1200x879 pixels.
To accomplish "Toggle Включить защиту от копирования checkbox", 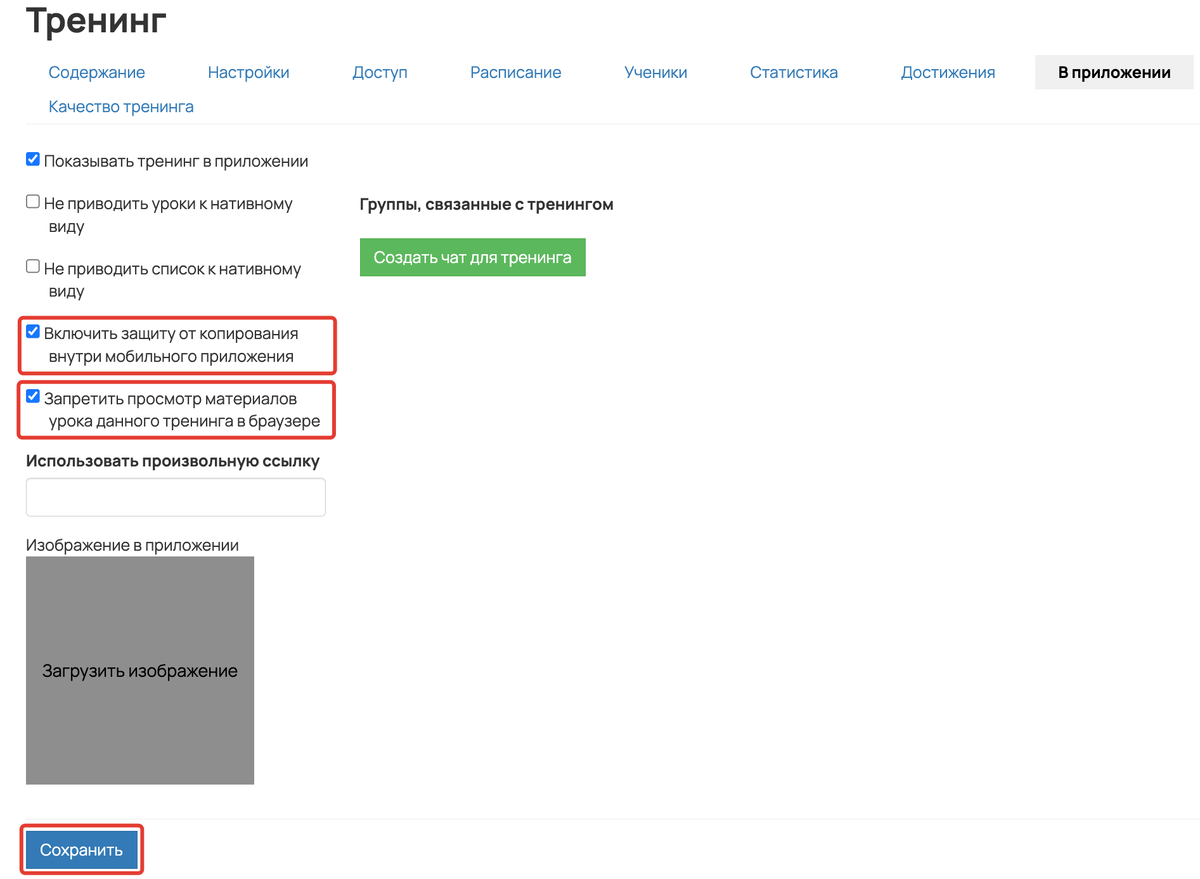I will (x=33, y=332).
